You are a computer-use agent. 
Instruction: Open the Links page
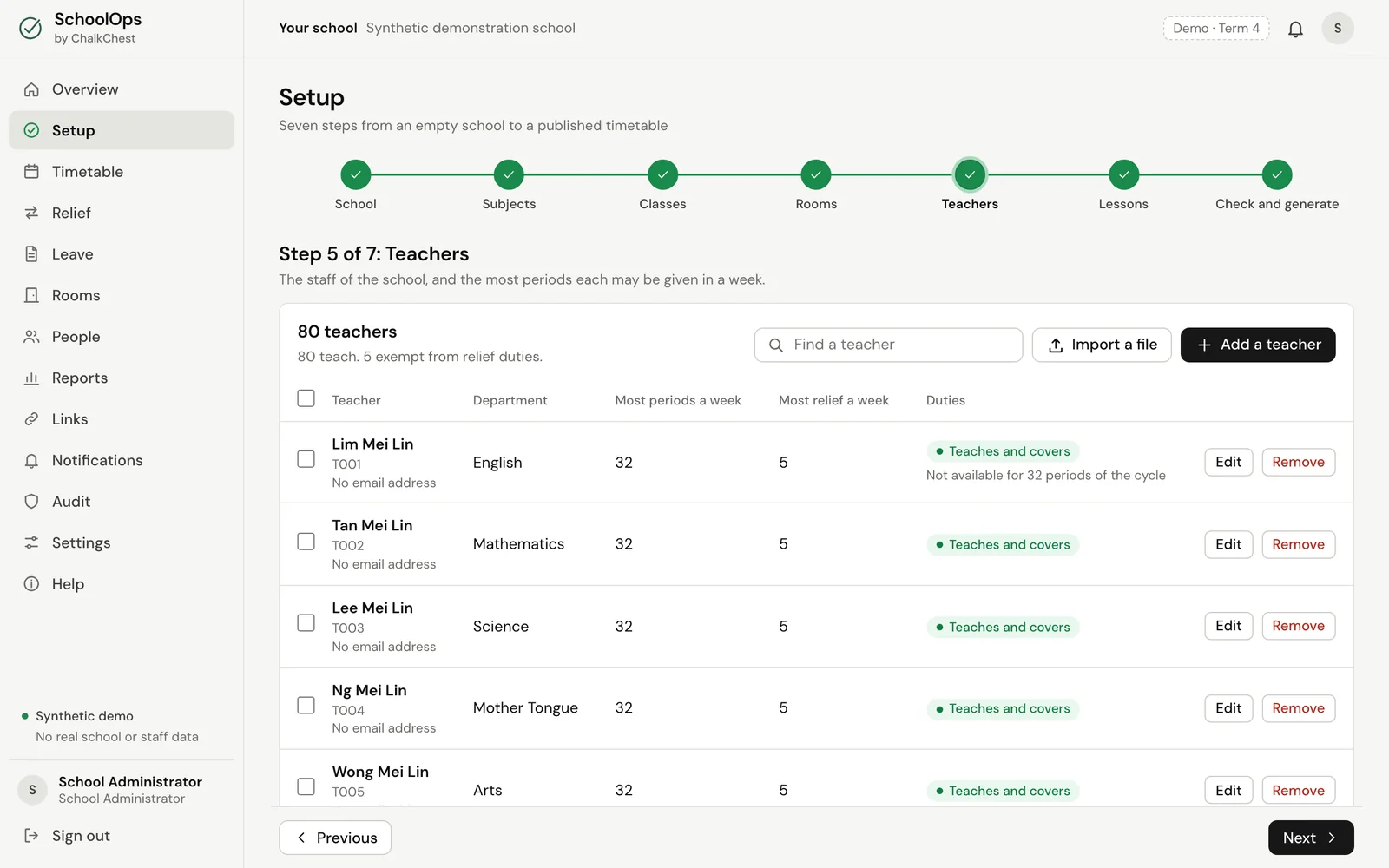[122, 419]
